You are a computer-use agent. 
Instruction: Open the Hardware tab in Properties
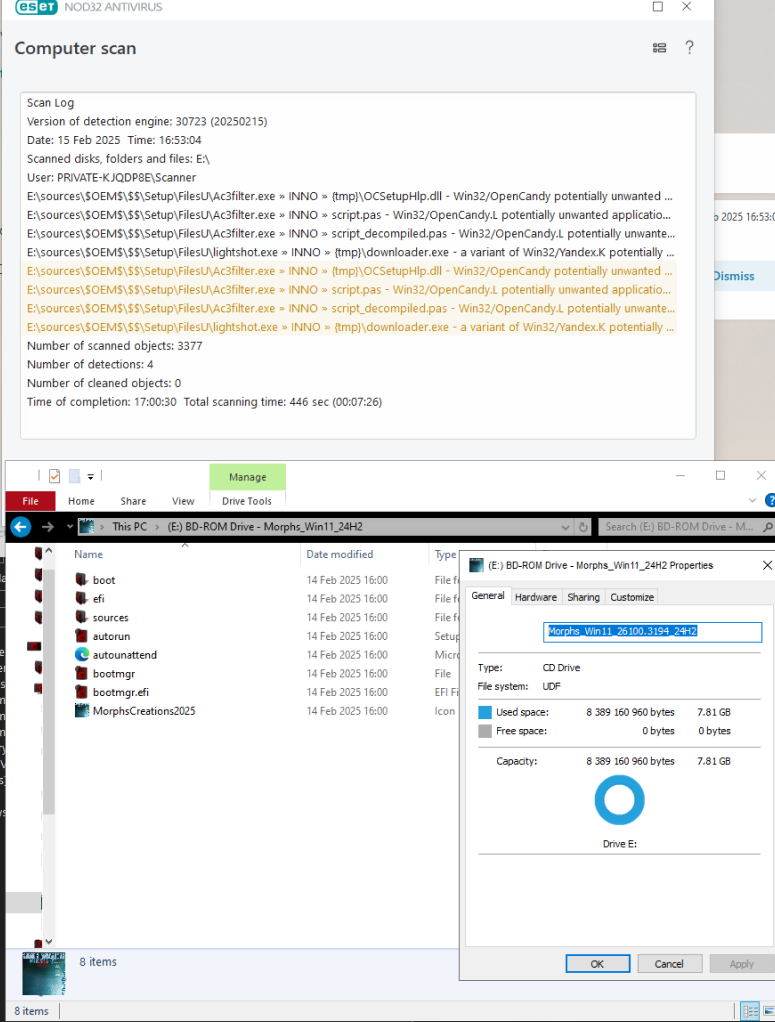(536, 597)
